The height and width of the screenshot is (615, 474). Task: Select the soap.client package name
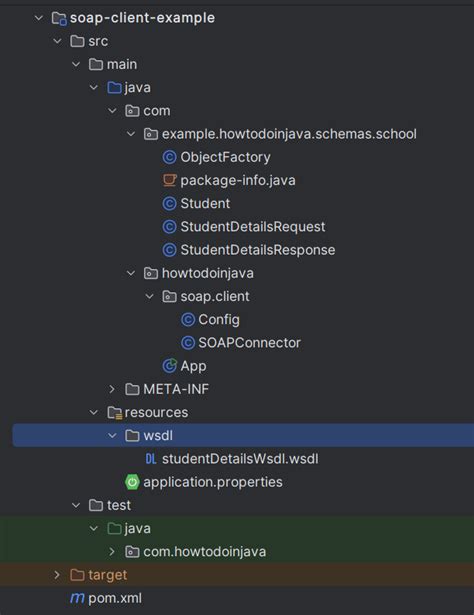coord(215,297)
